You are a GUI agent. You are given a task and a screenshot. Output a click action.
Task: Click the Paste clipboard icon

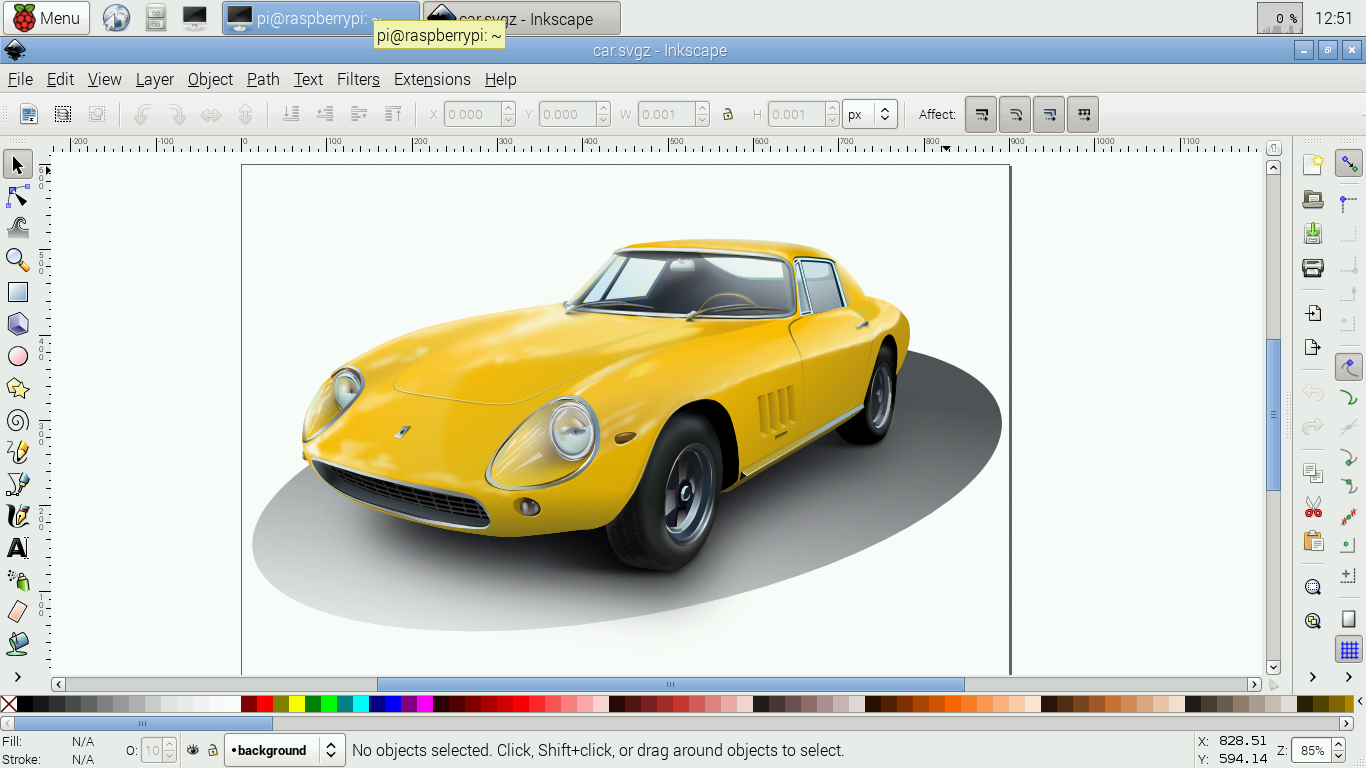[1313, 541]
